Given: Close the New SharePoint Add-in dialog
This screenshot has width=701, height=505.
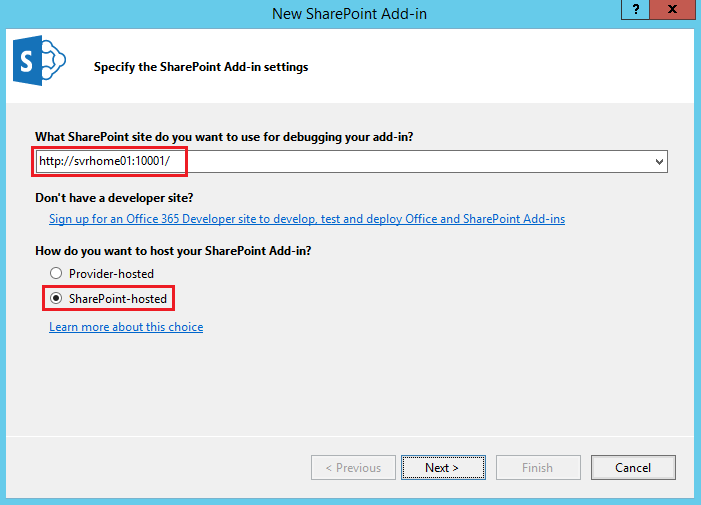Looking at the screenshot, I should pos(672,9).
